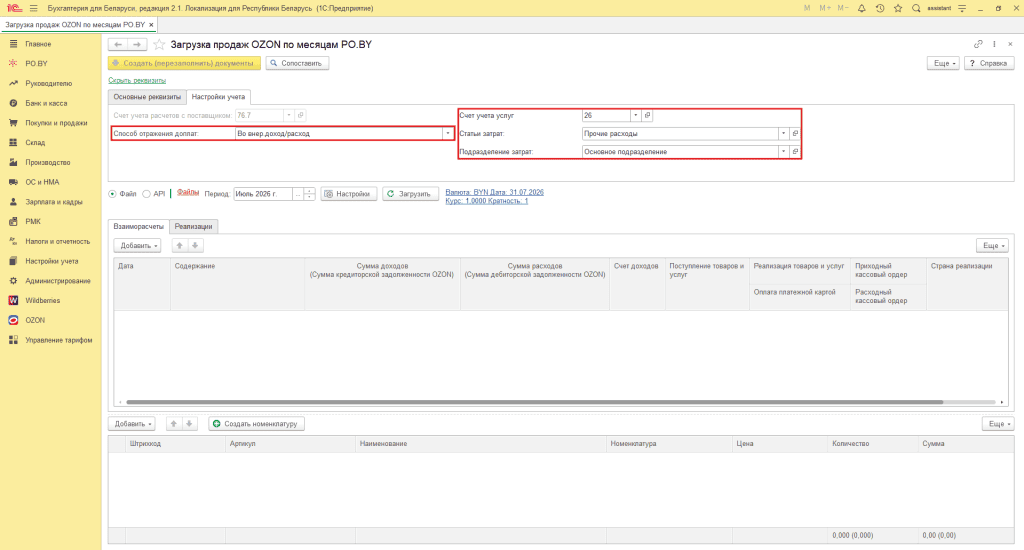Screen dimensions: 1024x550
Task: Open Склад section icon
Action: click(x=13, y=142)
